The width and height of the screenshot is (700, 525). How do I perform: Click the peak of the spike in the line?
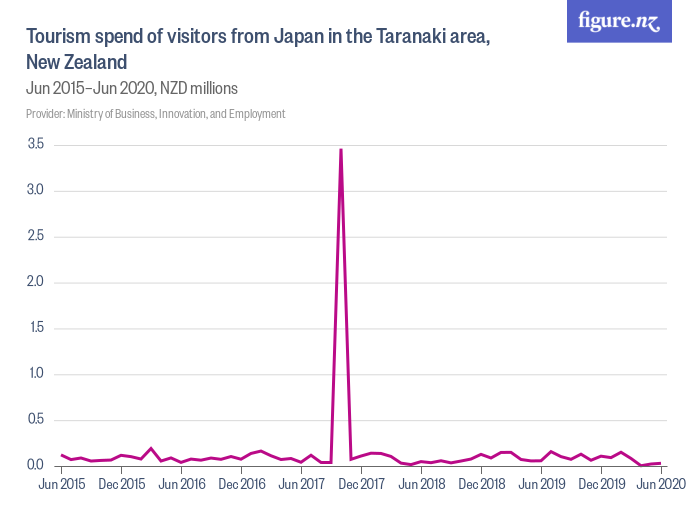(341, 150)
